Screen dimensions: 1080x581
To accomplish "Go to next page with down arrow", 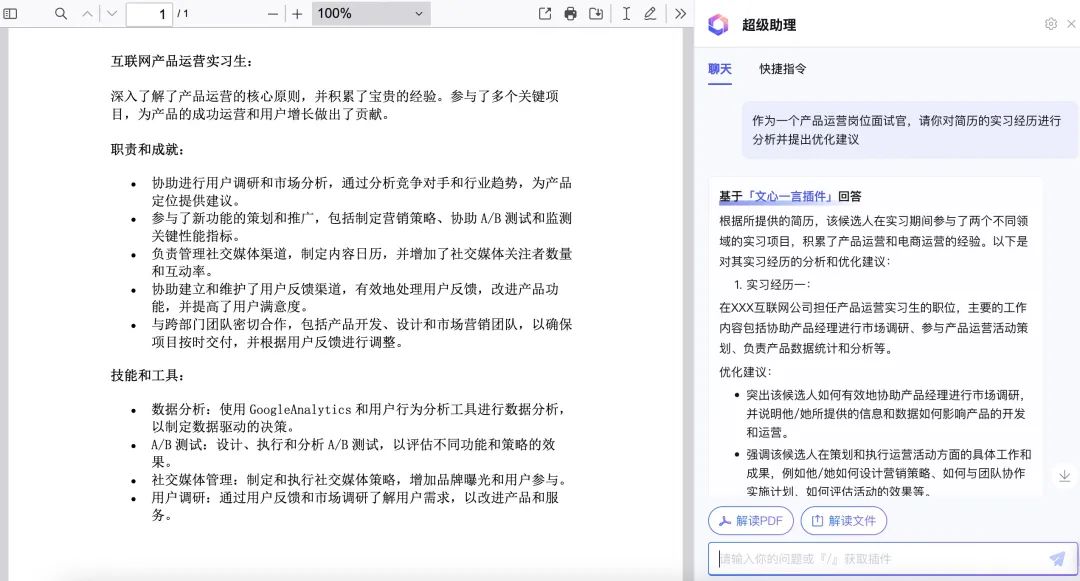I will coord(112,14).
